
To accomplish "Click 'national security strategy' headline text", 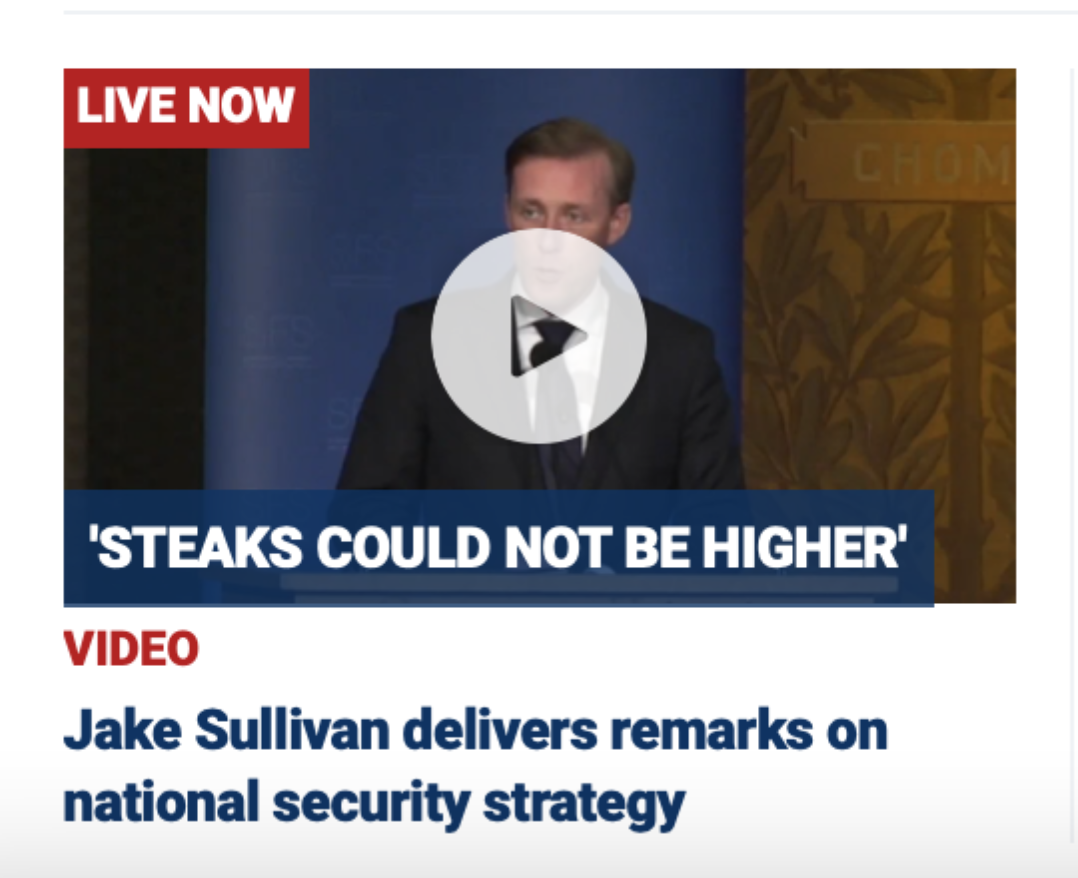I will [375, 803].
